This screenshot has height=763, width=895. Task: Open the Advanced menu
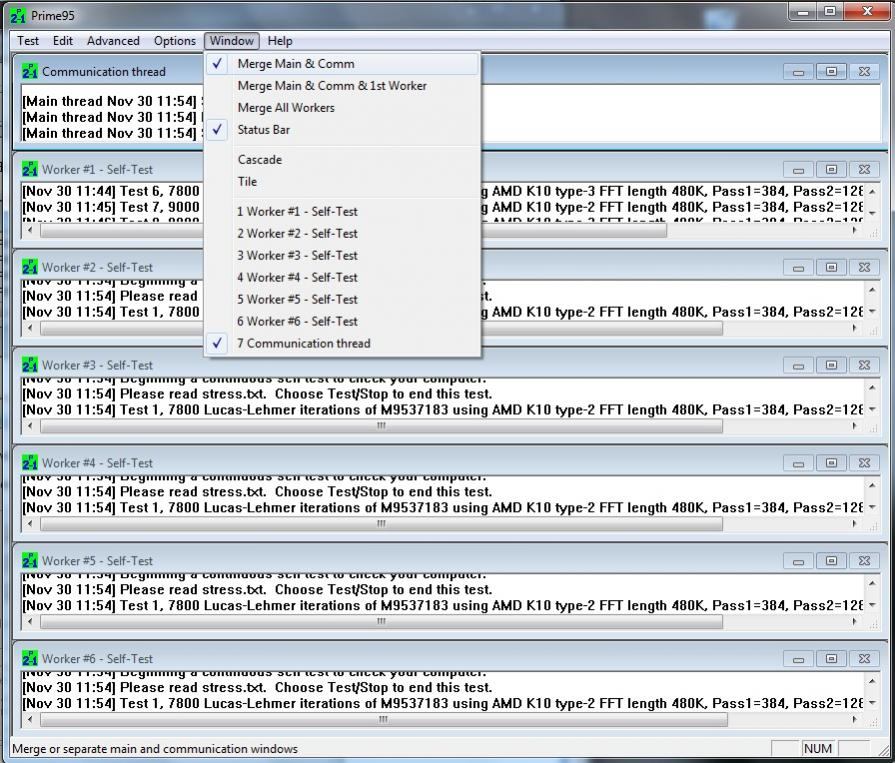point(113,41)
